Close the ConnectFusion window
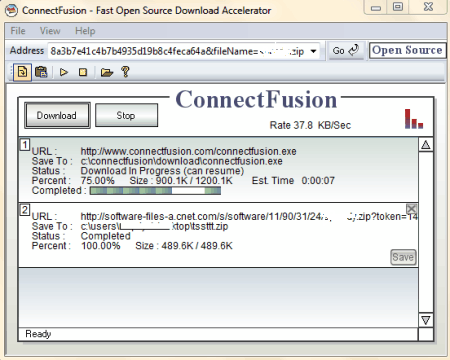Viewport: 450px width, 360px height. coord(428,7)
